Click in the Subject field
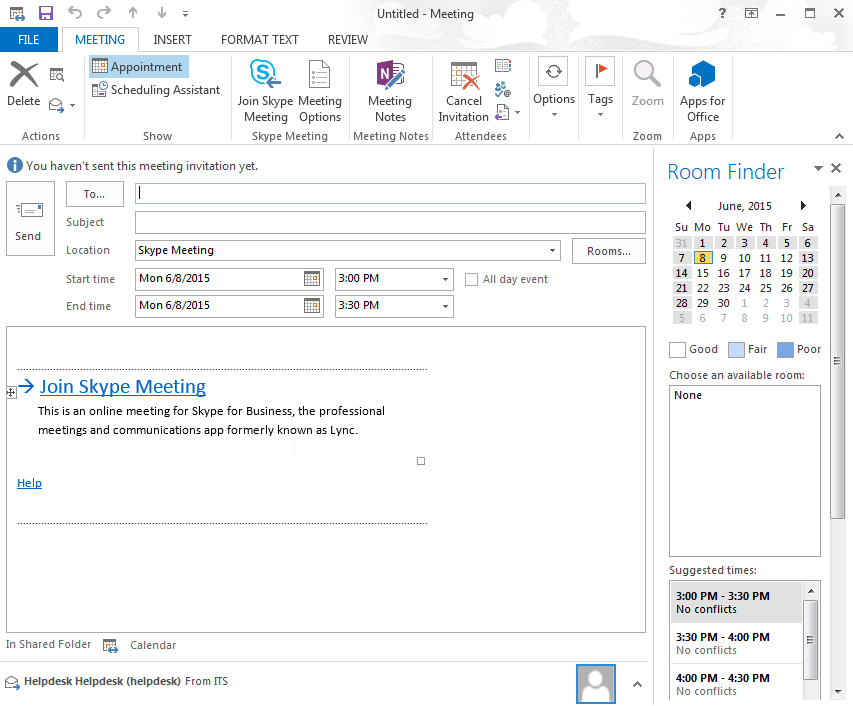 (390, 222)
